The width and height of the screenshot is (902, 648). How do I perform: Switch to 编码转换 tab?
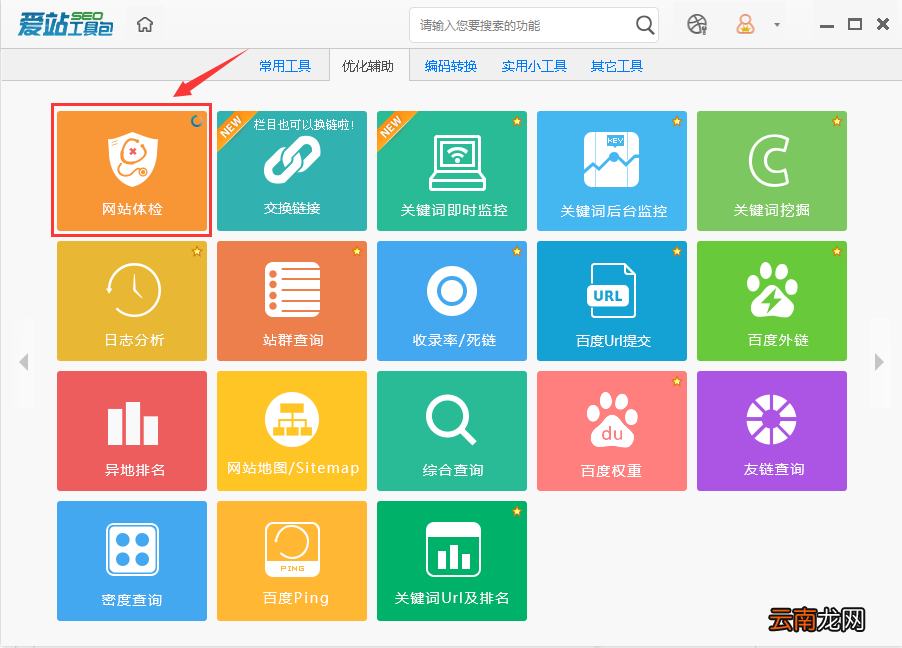(450, 66)
